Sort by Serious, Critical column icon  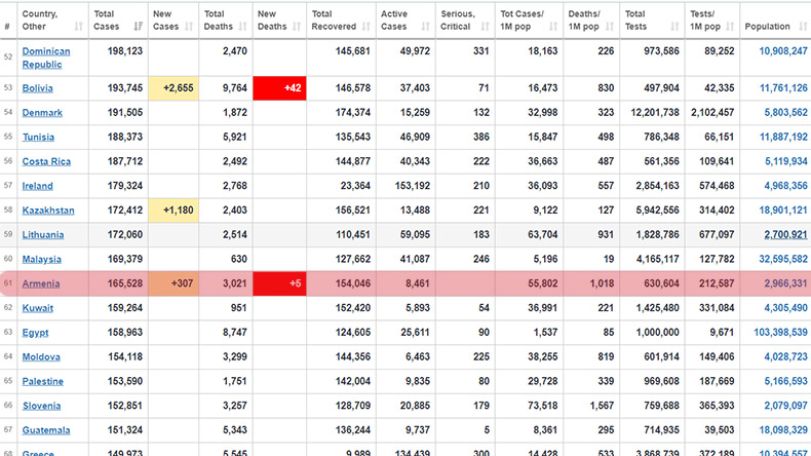(x=485, y=26)
